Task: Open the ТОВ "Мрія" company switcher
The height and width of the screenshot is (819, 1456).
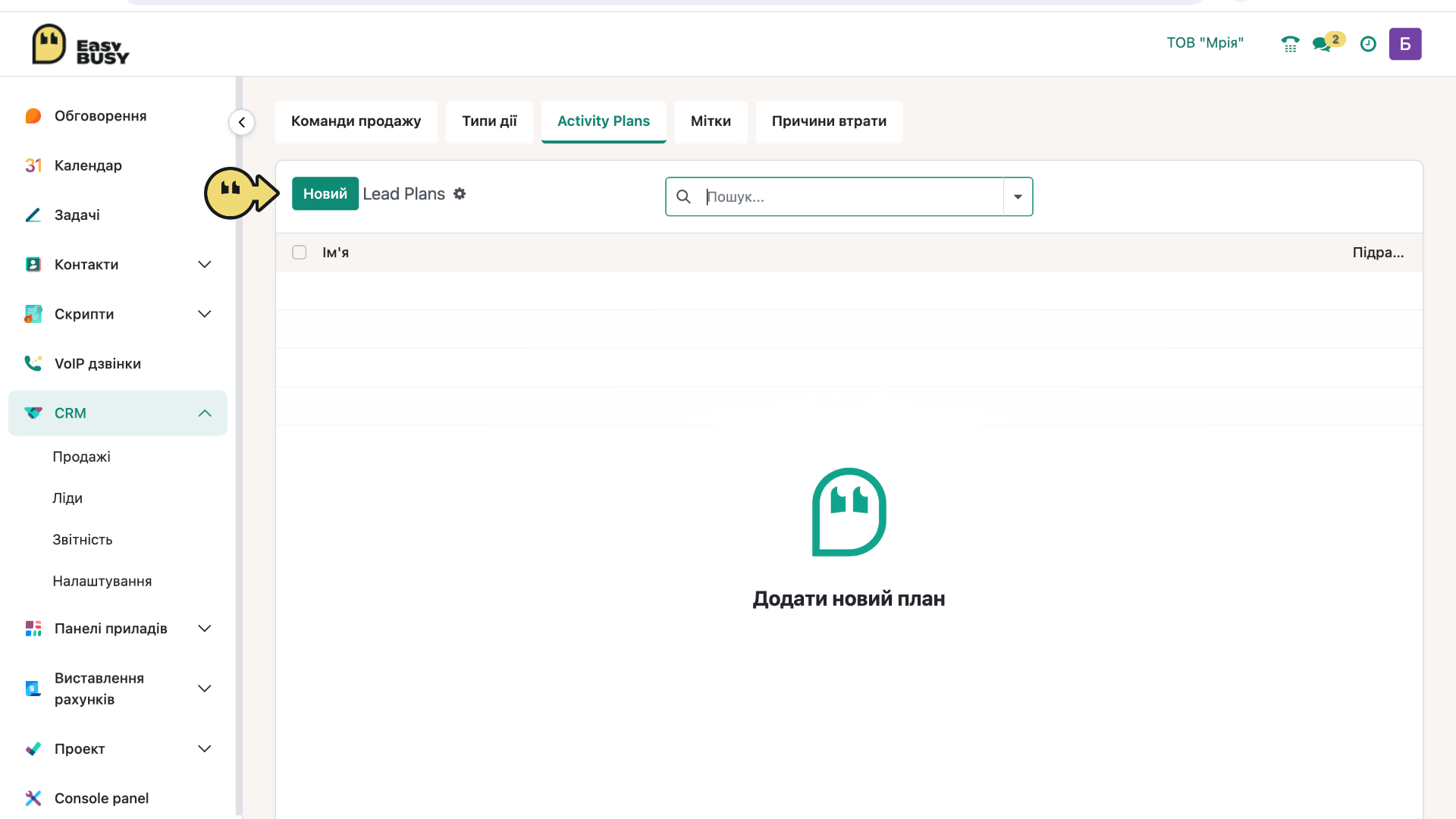Action: pos(1205,43)
